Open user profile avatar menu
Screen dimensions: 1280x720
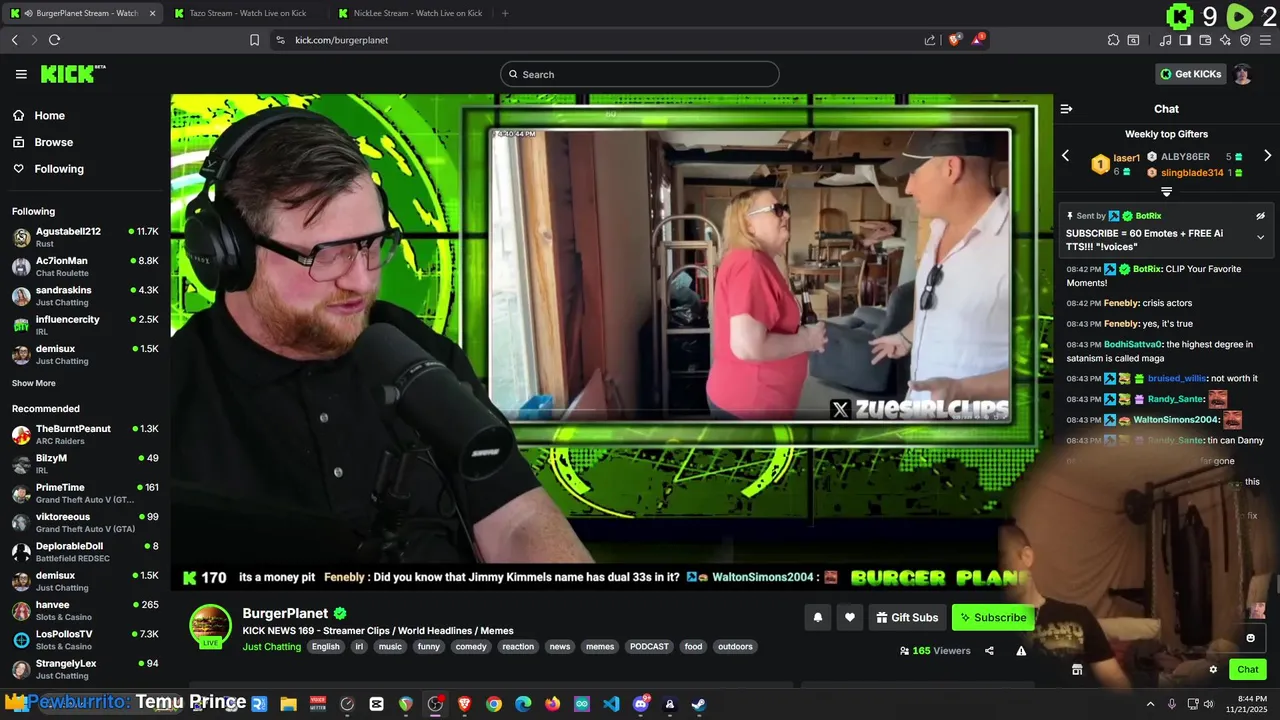click(1242, 74)
